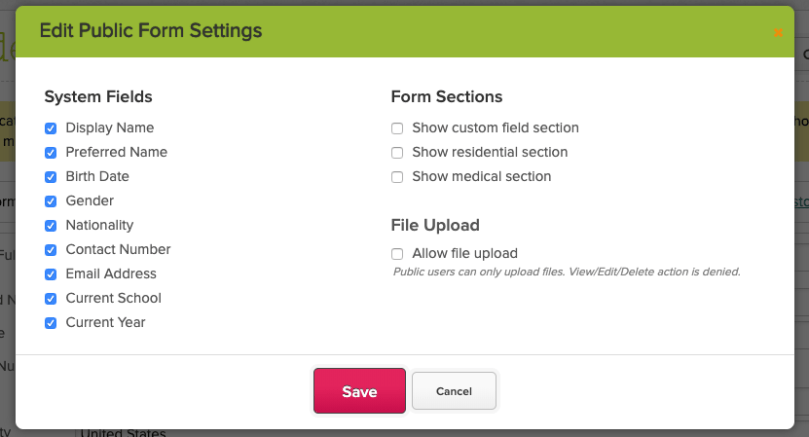Viewport: 809px width, 437px height.
Task: Tick the Allow file upload checkbox
Action: click(397, 254)
